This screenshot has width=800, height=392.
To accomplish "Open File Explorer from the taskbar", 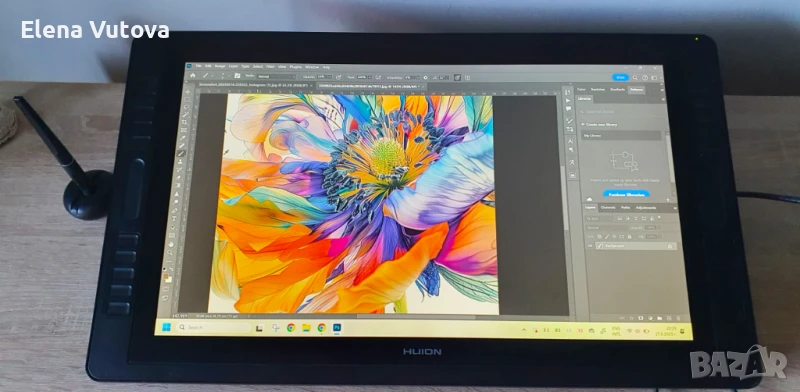I will point(306,328).
